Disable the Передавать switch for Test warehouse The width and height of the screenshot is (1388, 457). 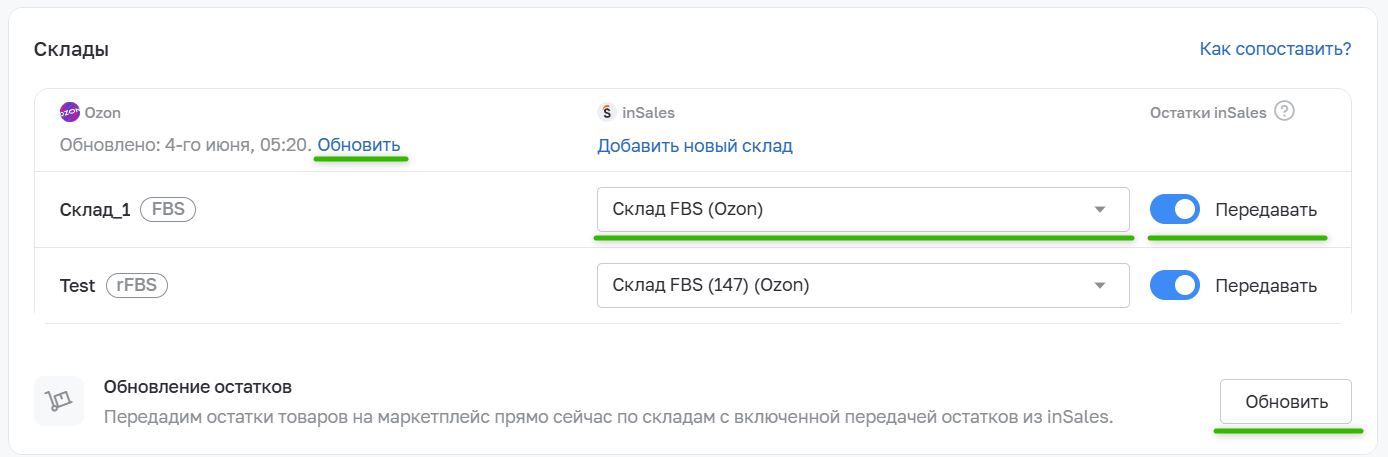[1175, 285]
